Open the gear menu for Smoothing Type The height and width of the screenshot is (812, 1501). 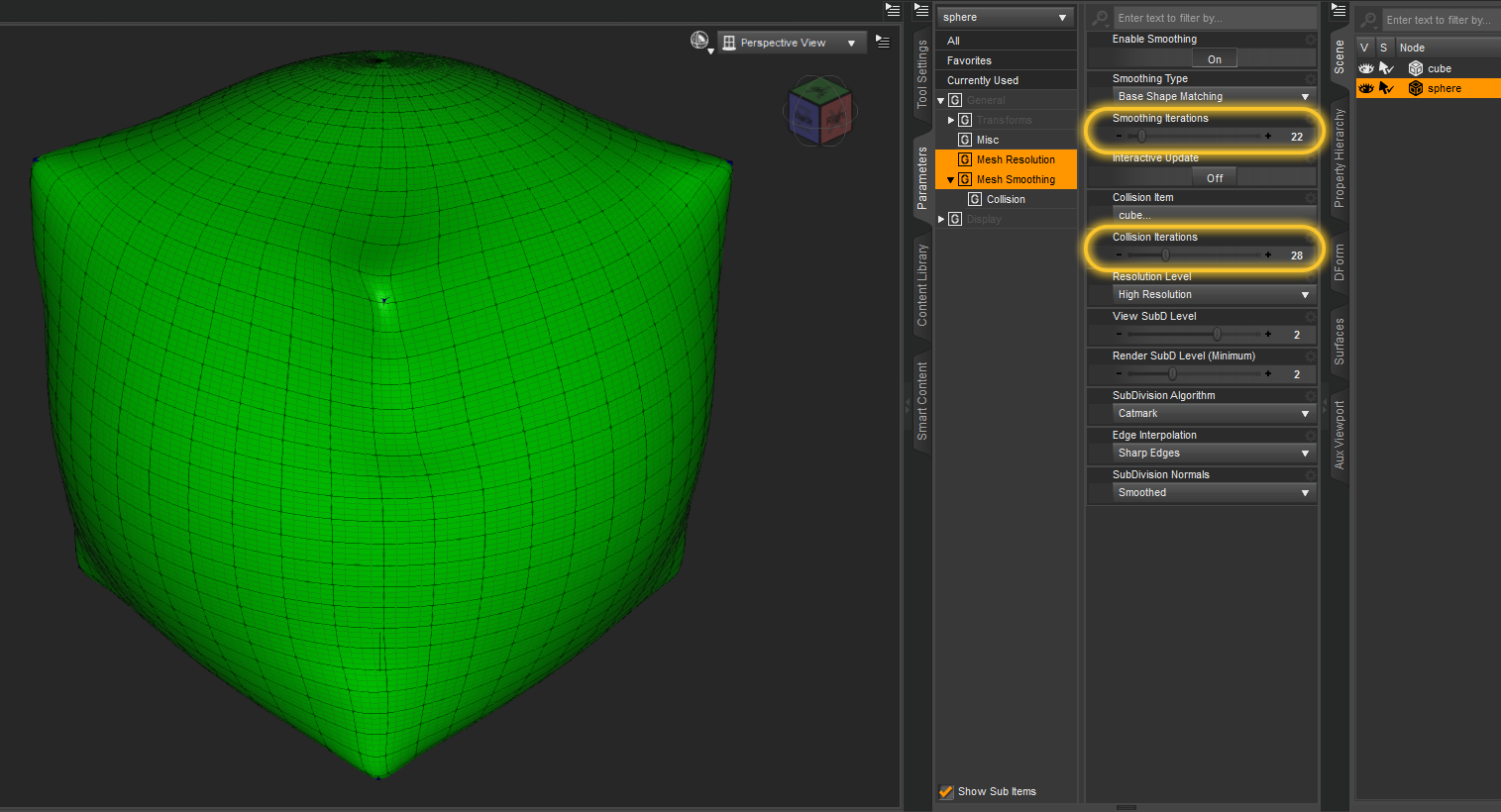pos(1310,79)
